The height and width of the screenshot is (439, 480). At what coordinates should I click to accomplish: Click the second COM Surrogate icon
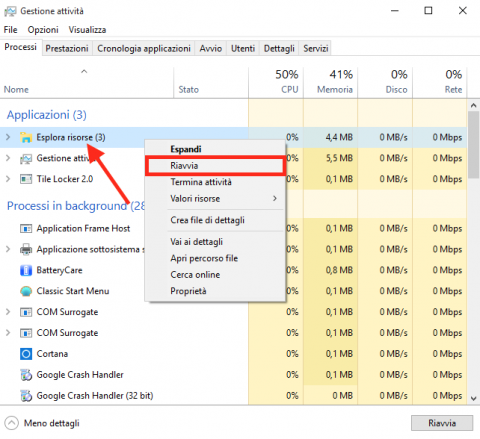[26, 333]
